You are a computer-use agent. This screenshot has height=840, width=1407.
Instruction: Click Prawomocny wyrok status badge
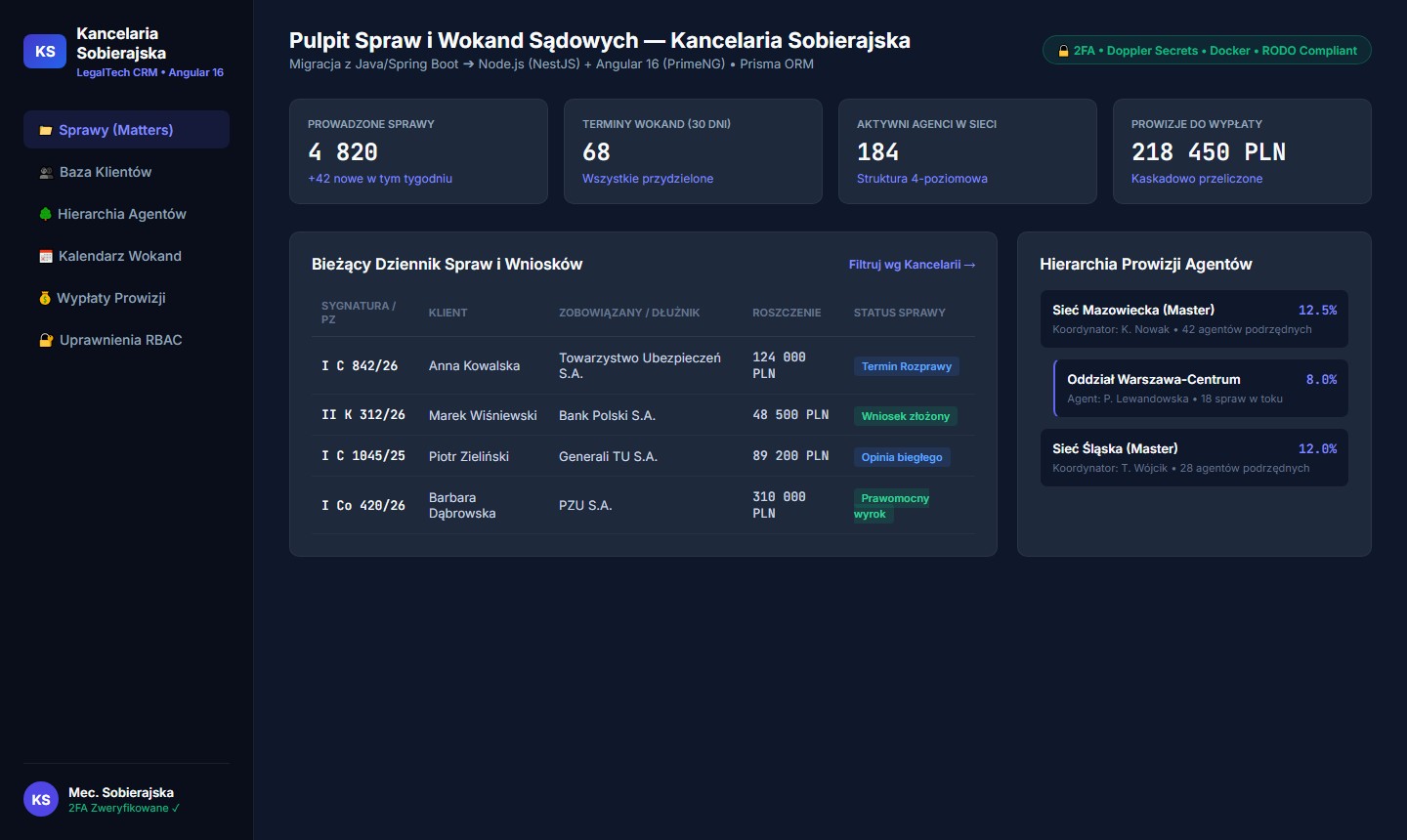click(892, 506)
